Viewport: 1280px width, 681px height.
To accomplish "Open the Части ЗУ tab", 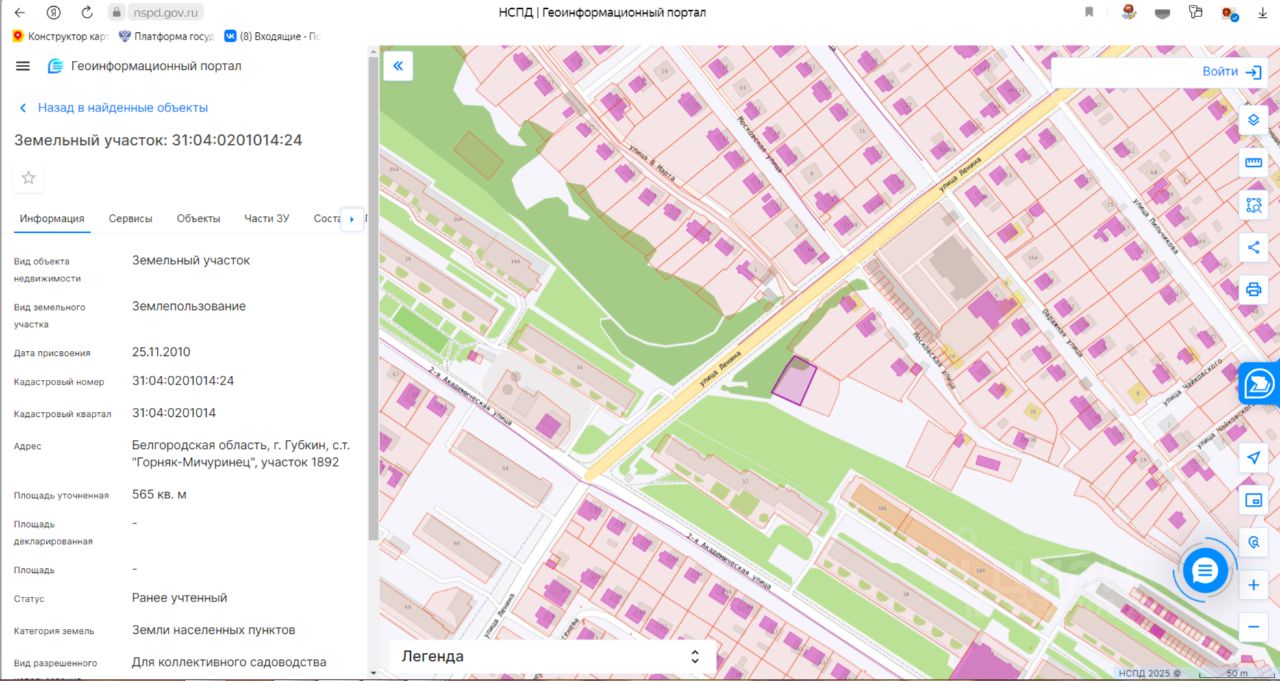I will click(x=266, y=219).
